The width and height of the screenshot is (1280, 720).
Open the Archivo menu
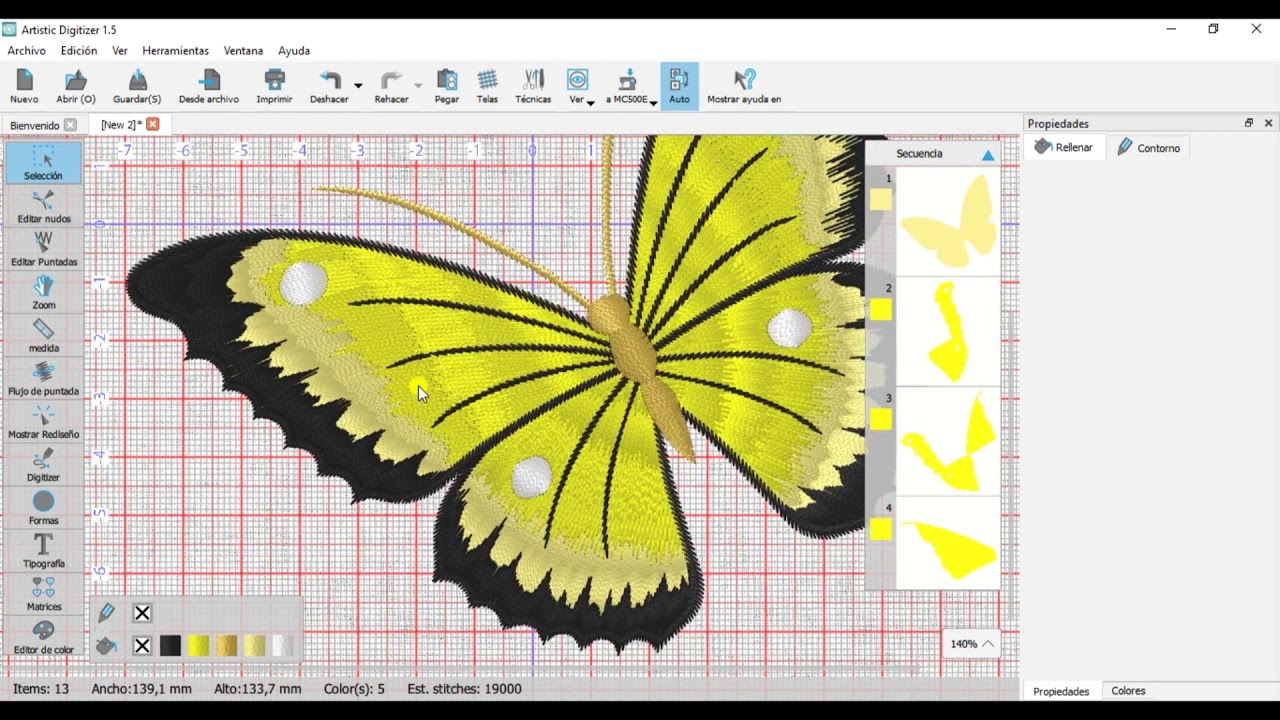(27, 50)
